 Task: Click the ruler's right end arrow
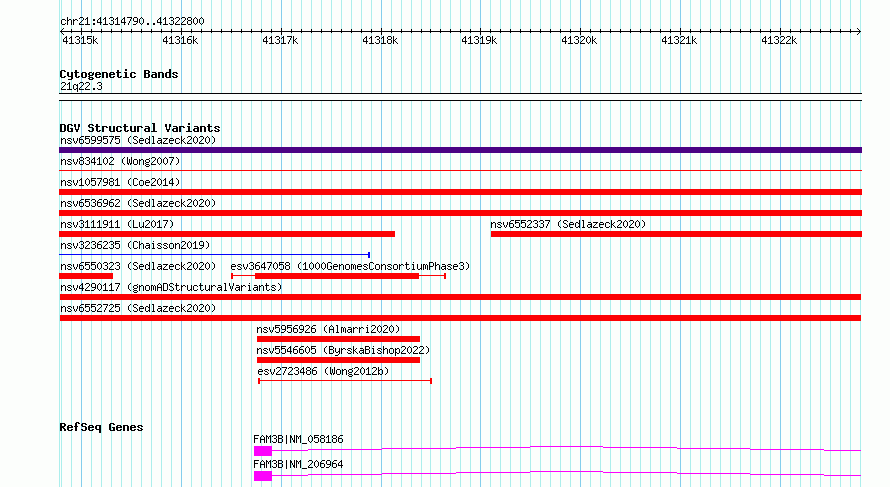859,31
